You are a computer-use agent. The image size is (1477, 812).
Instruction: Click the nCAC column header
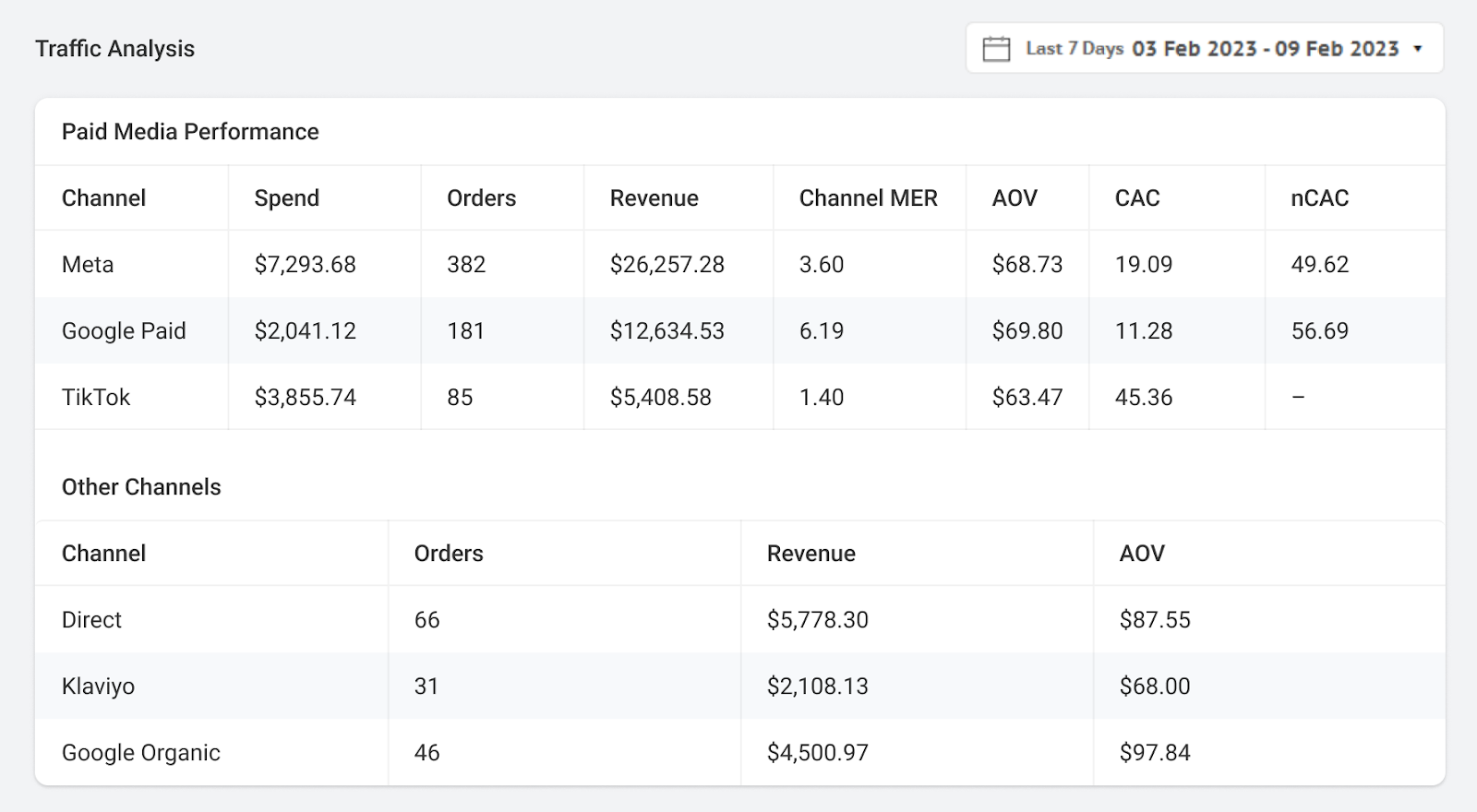click(x=1319, y=198)
